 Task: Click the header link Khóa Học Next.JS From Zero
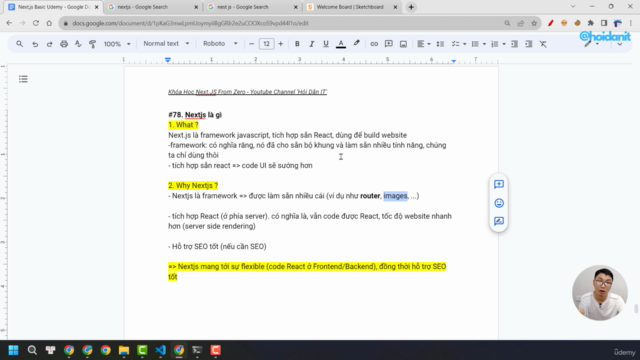point(247,92)
